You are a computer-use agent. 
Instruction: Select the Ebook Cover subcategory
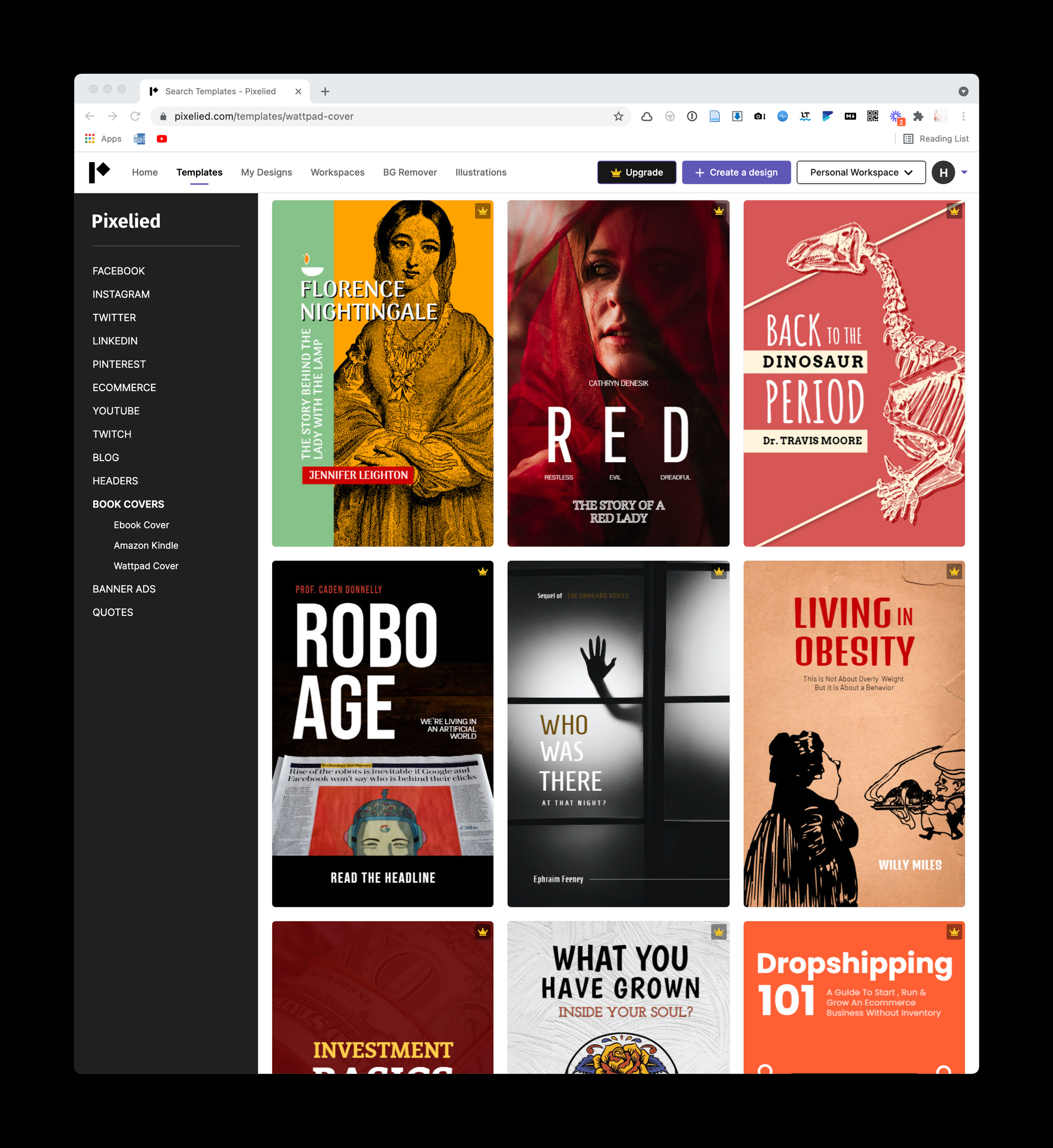pyautogui.click(x=141, y=525)
